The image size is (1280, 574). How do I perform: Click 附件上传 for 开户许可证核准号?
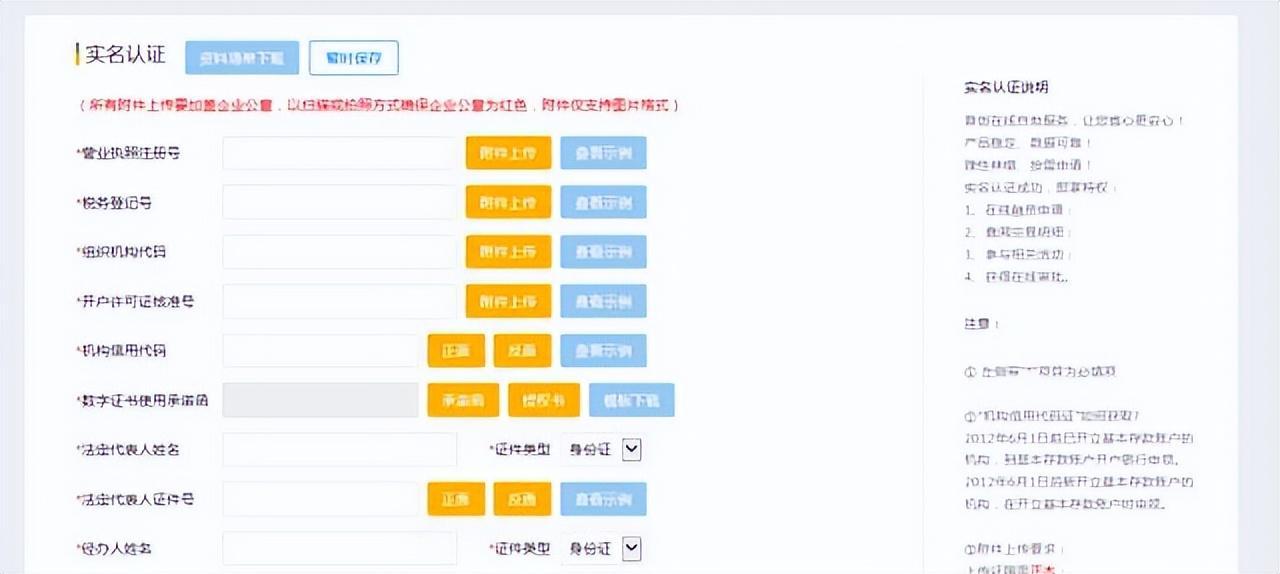pos(508,301)
